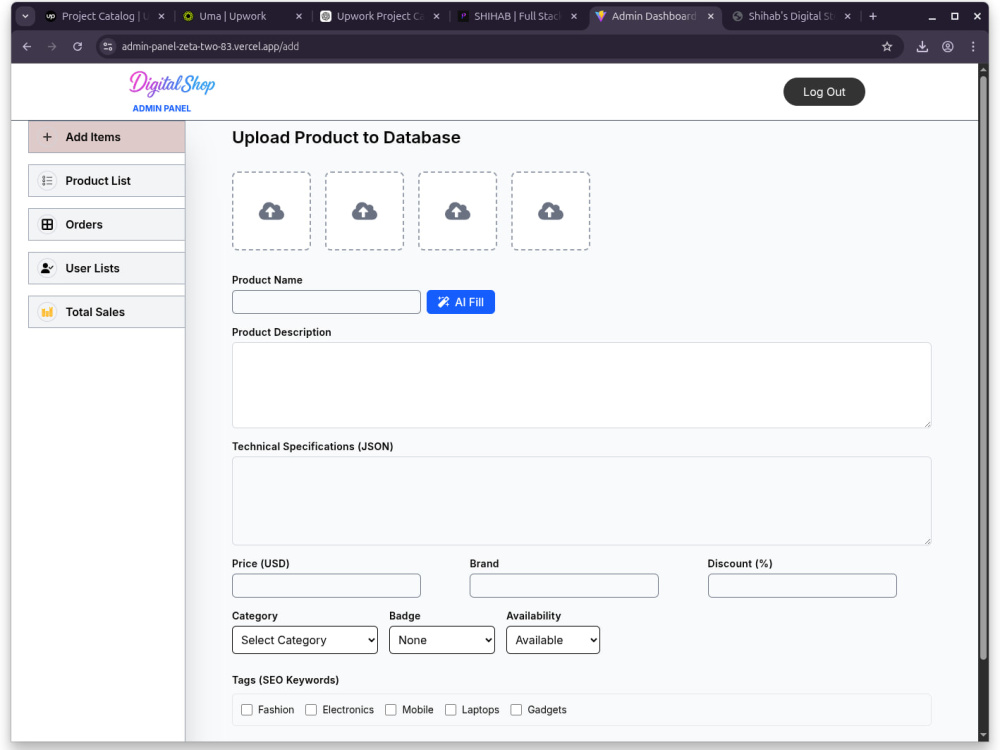Click the first image upload cloud icon
Screen dimensions: 1000x750
pyautogui.click(x=271, y=211)
